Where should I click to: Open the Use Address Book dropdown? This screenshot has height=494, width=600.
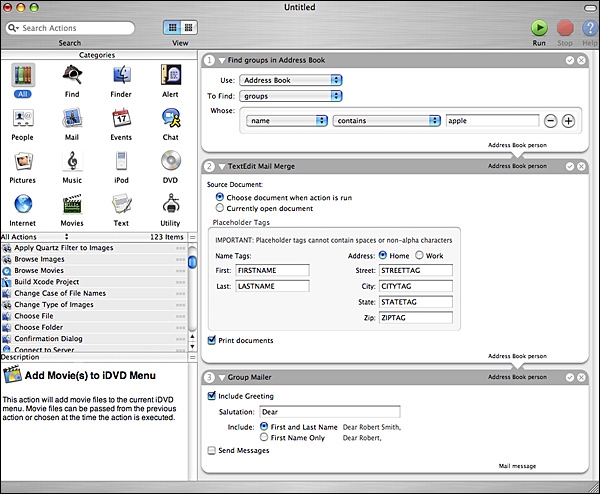pyautogui.click(x=291, y=80)
